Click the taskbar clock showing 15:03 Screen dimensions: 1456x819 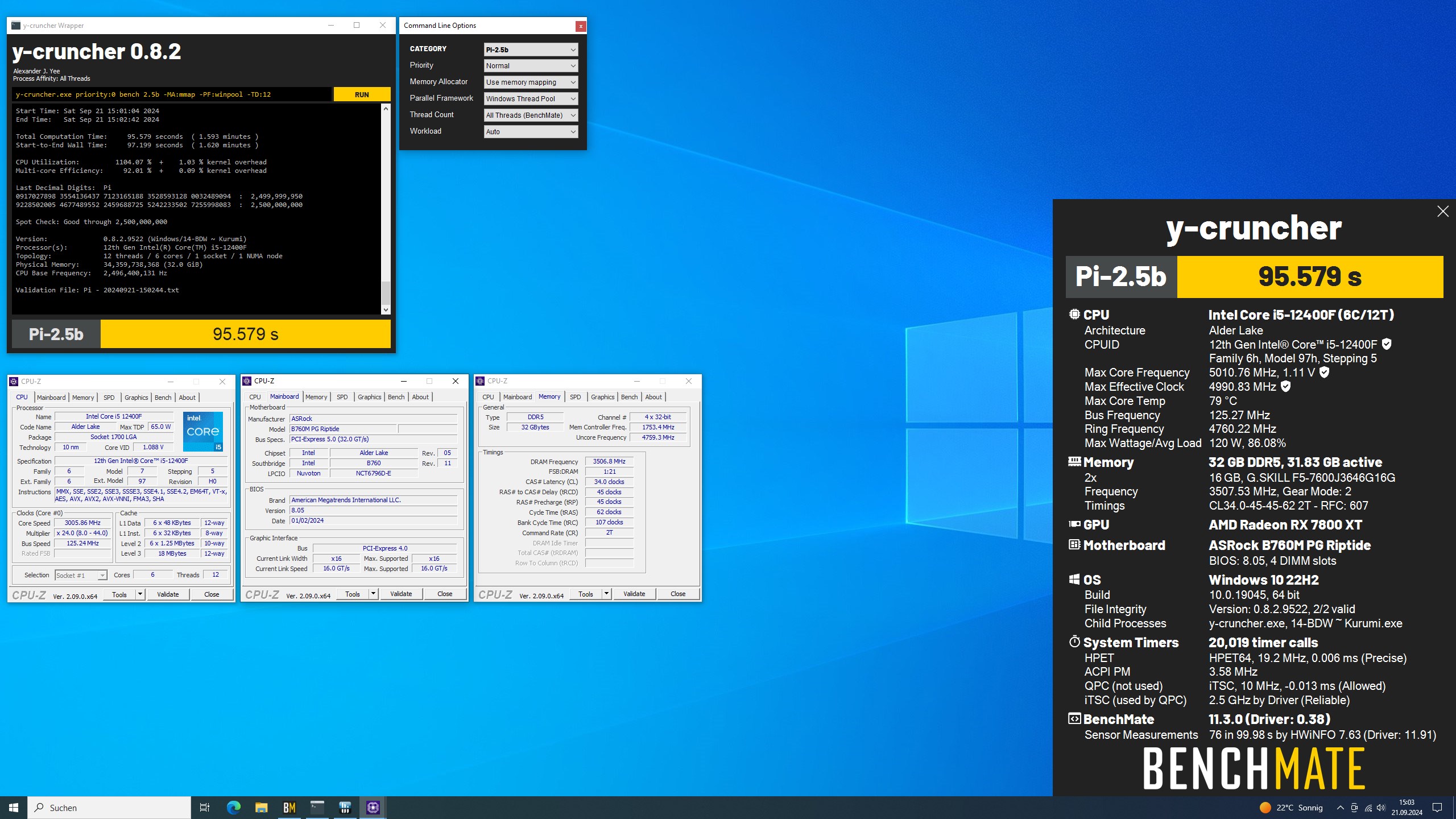pos(1407,808)
